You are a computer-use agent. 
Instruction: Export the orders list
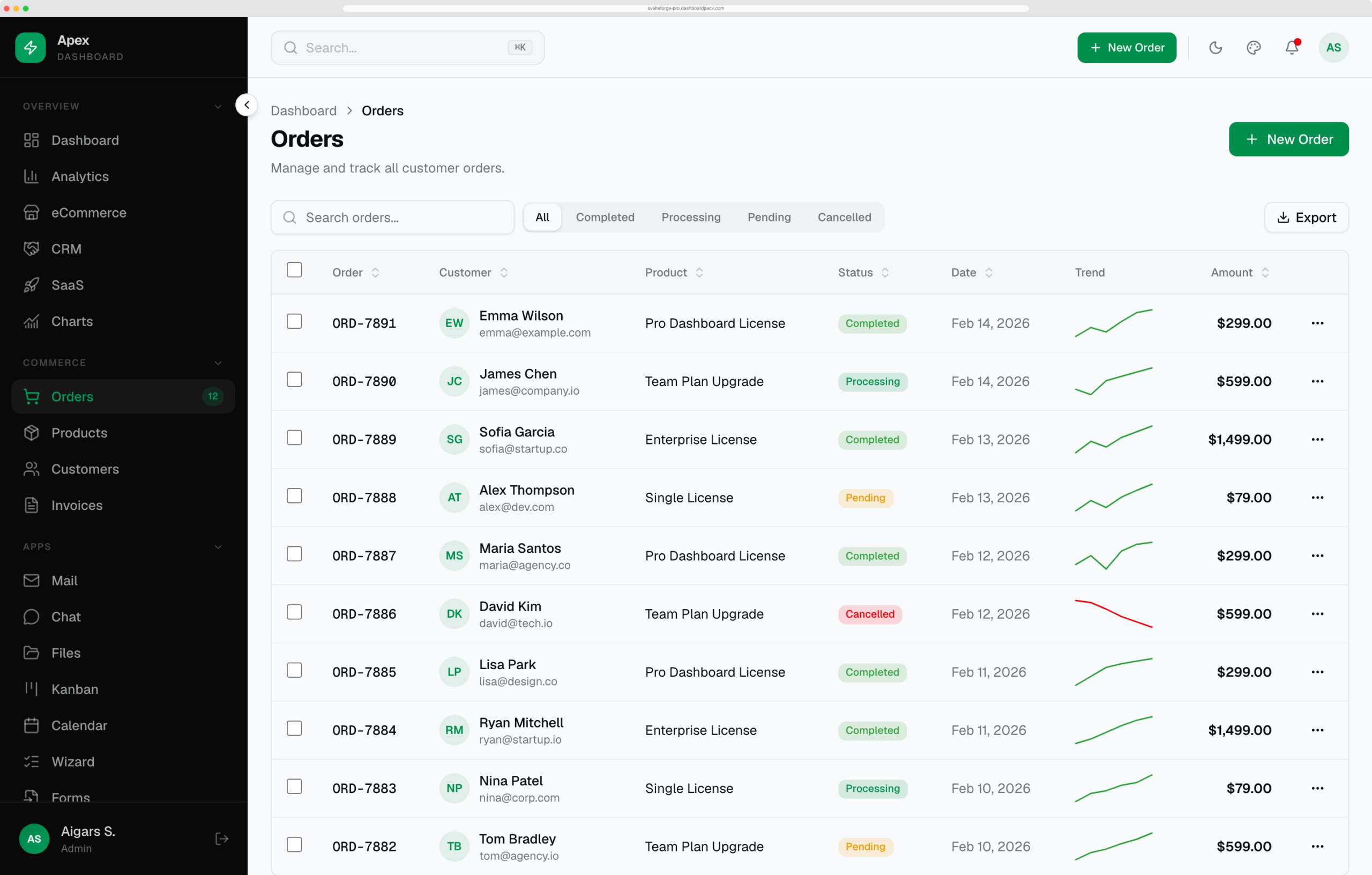(1307, 217)
